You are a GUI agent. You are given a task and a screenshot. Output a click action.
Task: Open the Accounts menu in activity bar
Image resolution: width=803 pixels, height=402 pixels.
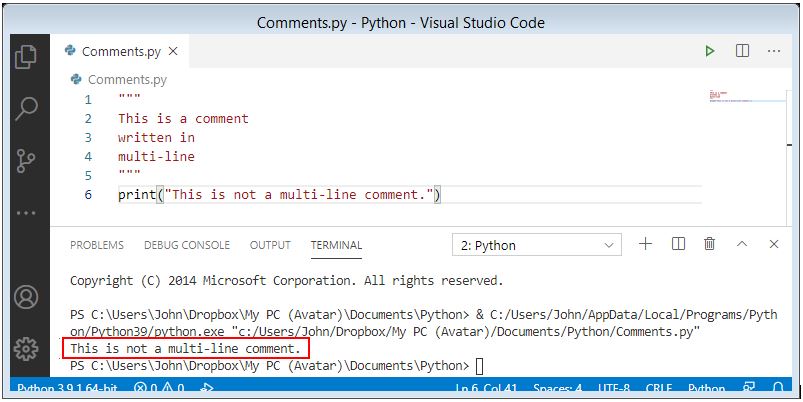coord(26,298)
